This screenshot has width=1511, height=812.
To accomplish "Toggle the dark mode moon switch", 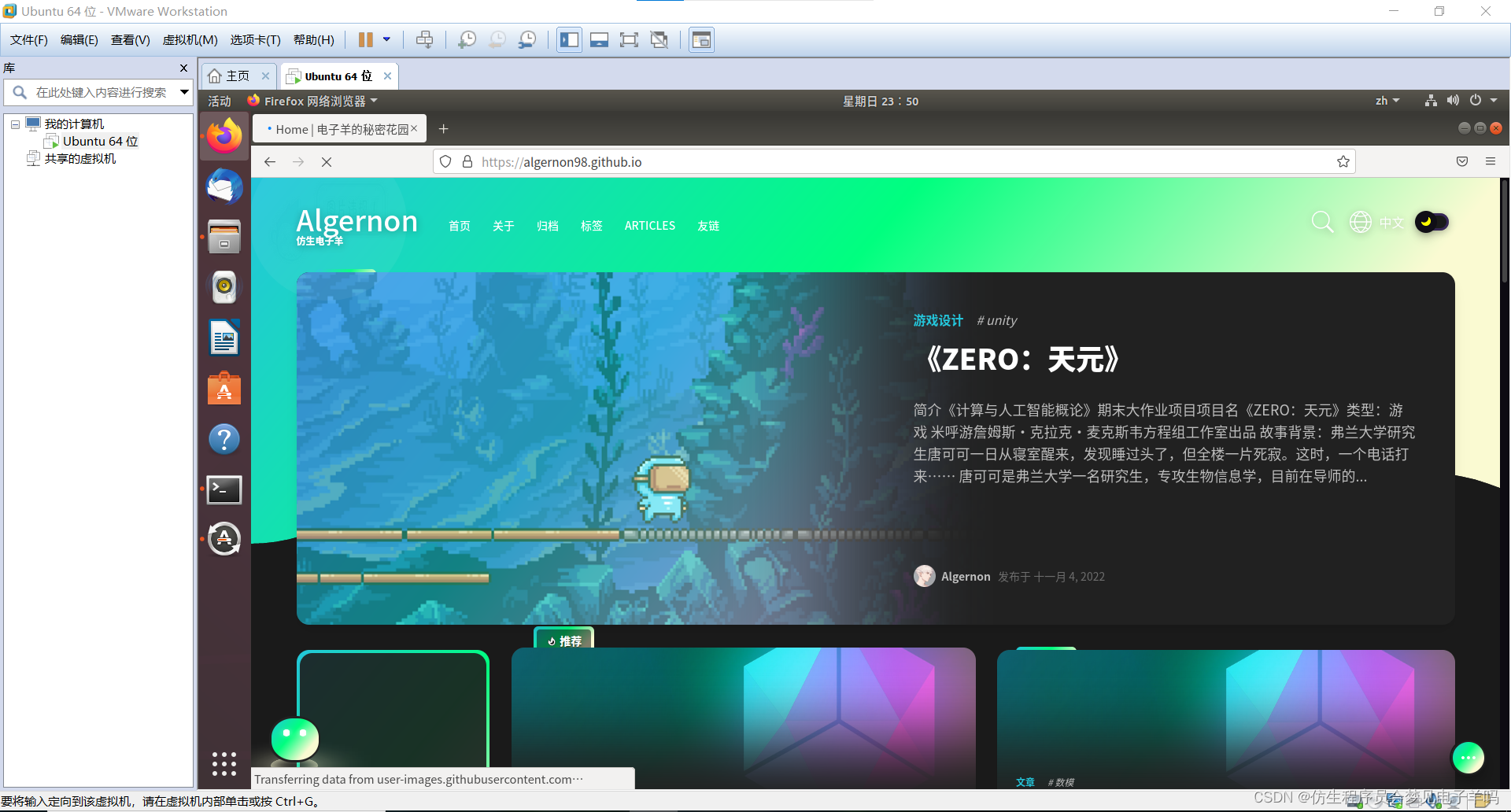I will [x=1432, y=223].
